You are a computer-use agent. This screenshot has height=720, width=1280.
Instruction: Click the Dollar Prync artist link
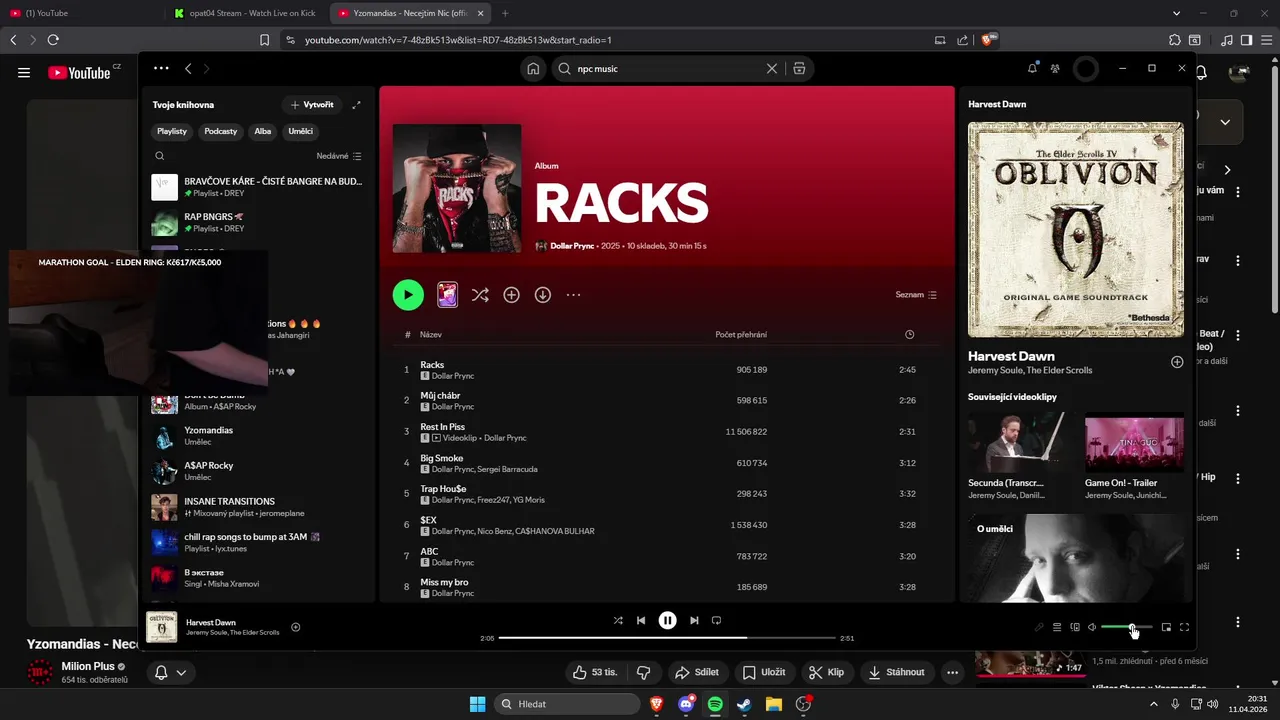[574, 245]
